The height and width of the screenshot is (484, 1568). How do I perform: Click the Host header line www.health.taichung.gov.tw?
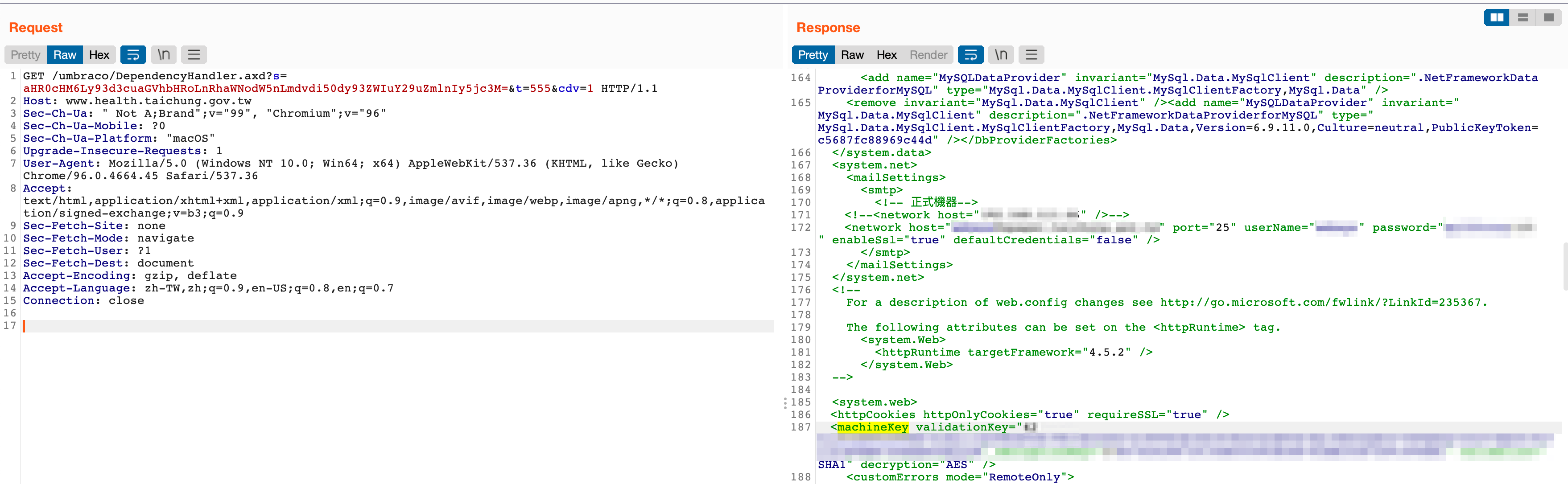tap(137, 101)
